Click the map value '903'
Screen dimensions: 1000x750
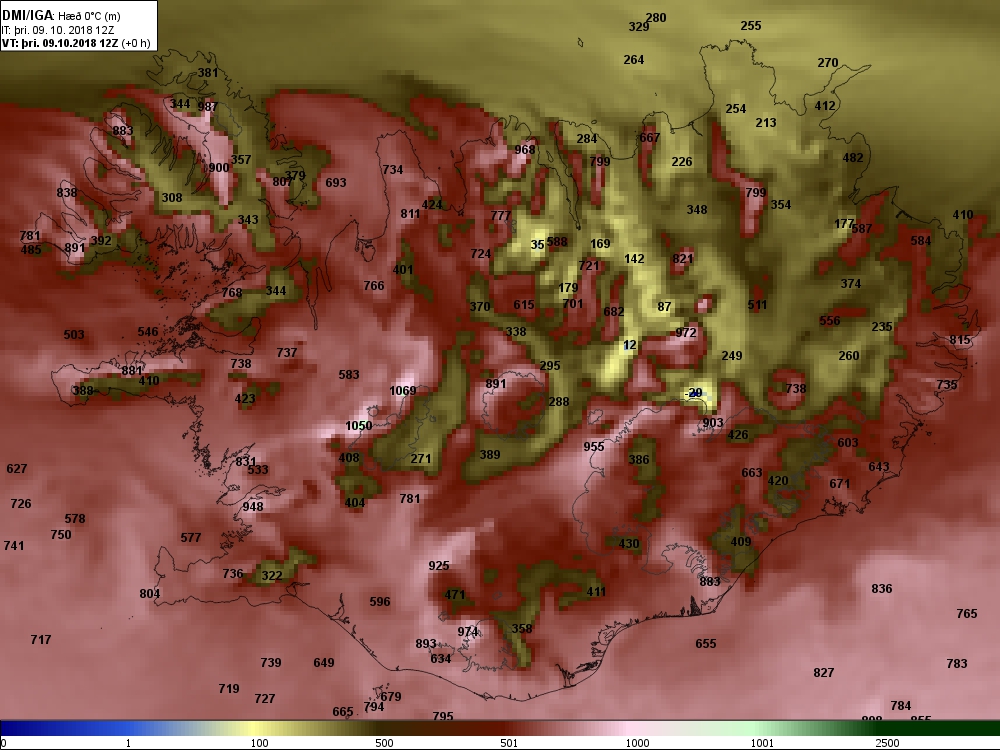point(713,423)
